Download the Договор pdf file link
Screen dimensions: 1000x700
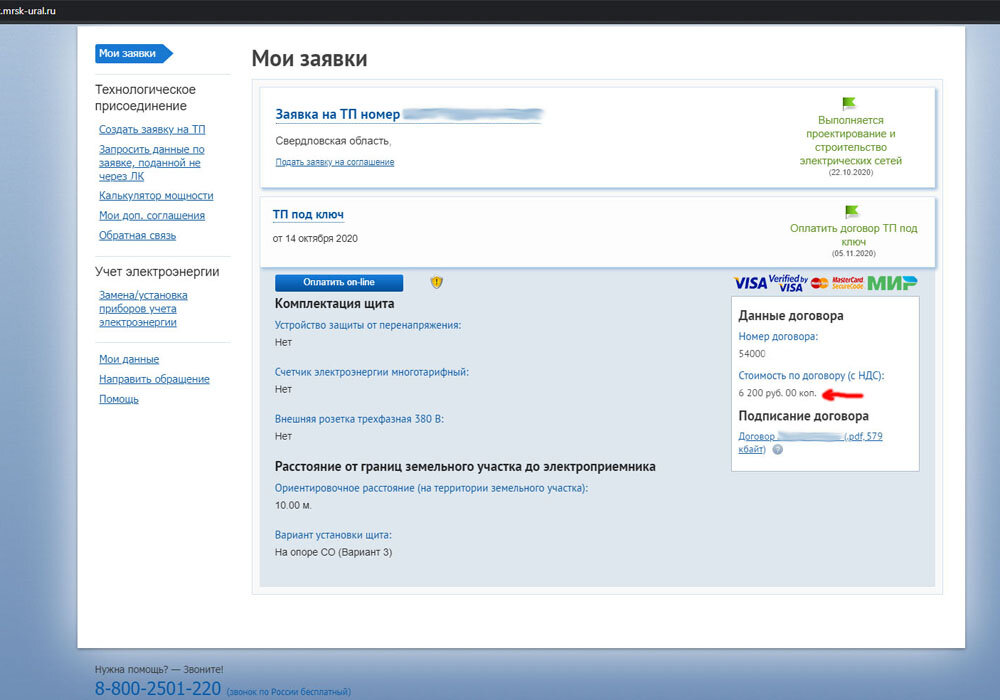810,442
